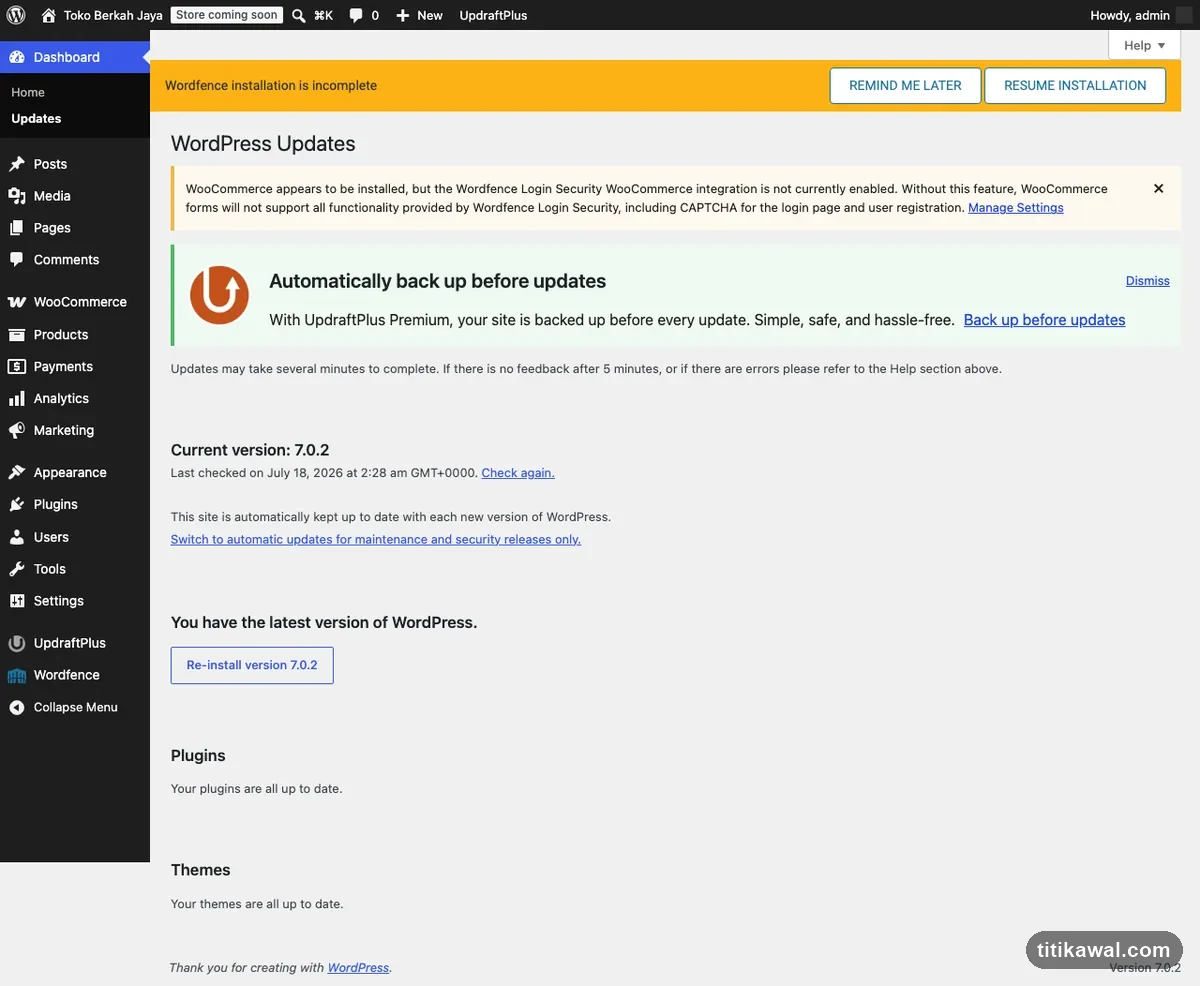Click the WordPress Updates page heading

pos(263,144)
